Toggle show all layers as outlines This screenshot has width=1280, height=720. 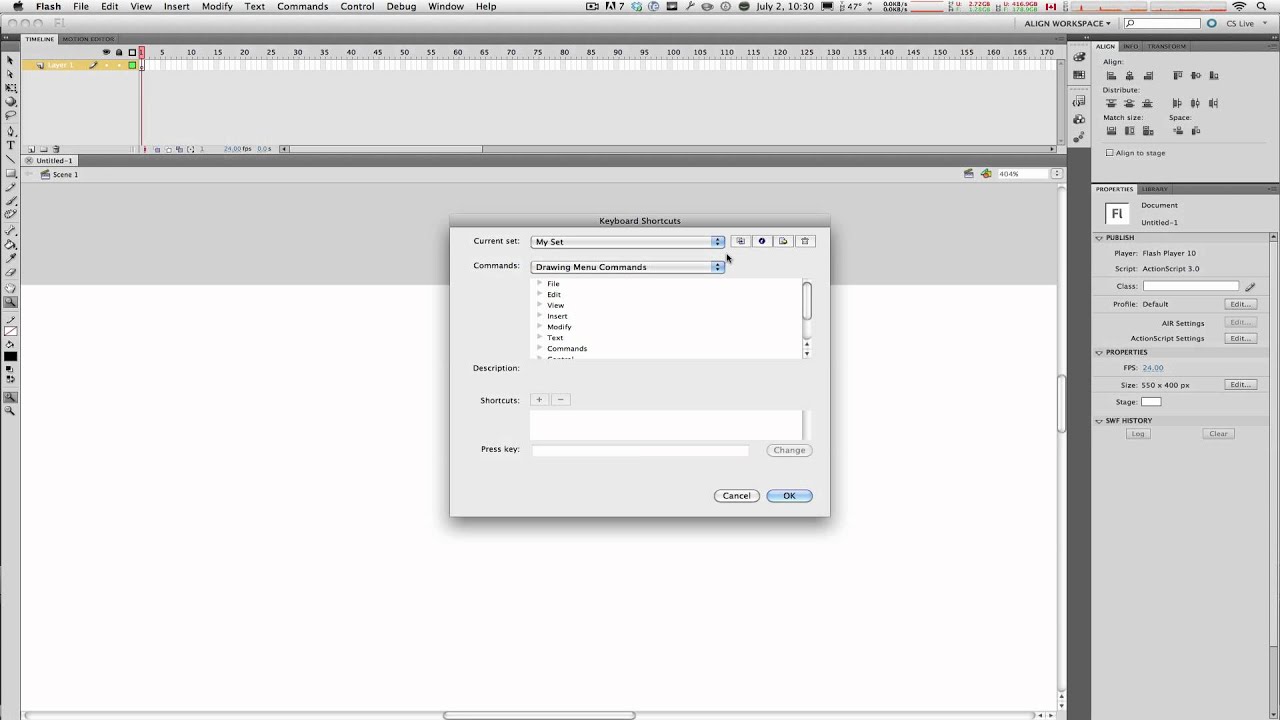tap(132, 52)
